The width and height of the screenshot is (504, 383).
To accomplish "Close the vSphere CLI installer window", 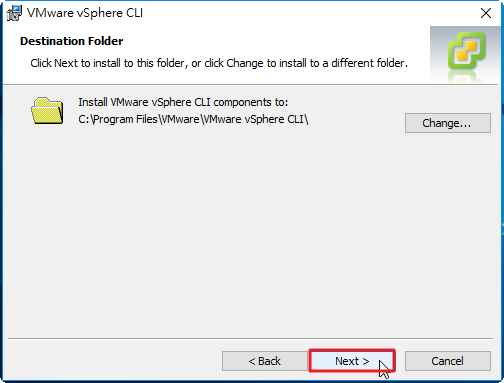I will [486, 13].
